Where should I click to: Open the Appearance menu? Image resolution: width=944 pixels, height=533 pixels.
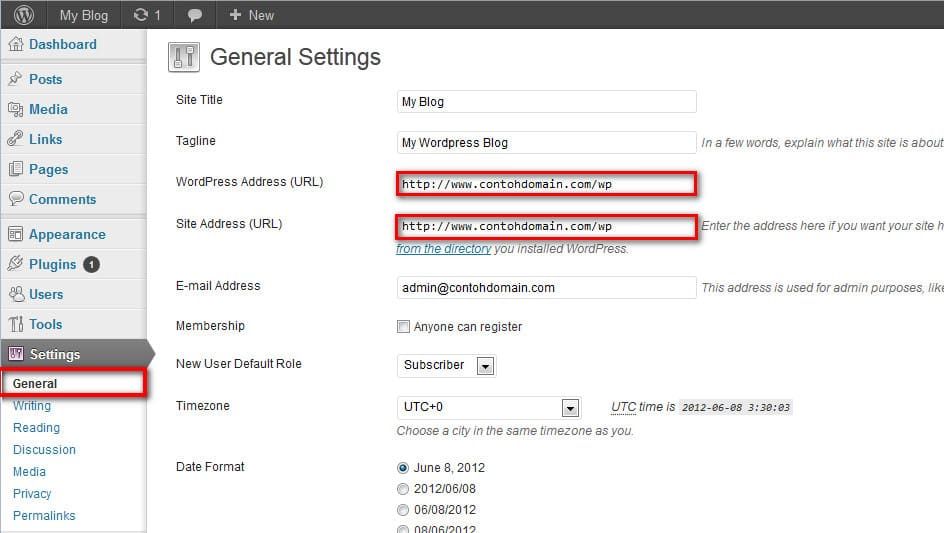[67, 235]
